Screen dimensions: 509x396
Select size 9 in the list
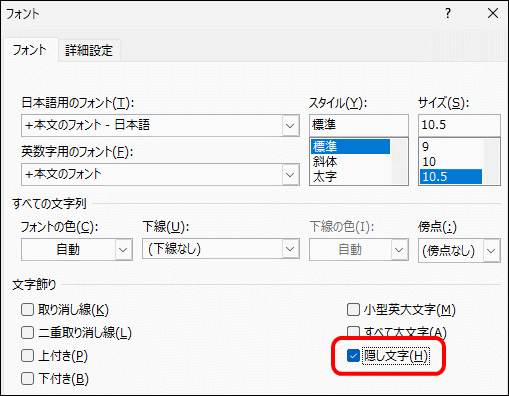(451, 147)
